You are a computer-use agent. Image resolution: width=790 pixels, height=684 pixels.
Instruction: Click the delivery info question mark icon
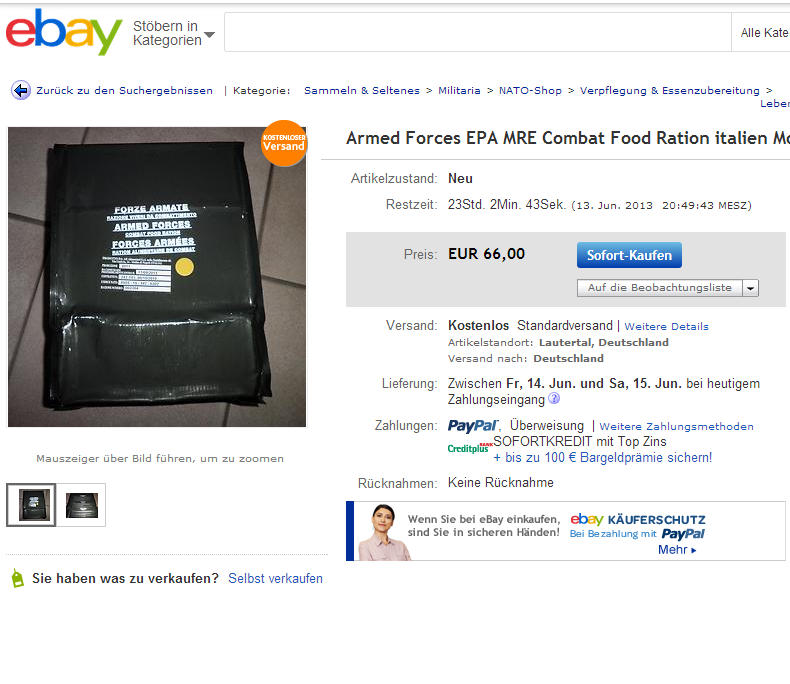(554, 398)
